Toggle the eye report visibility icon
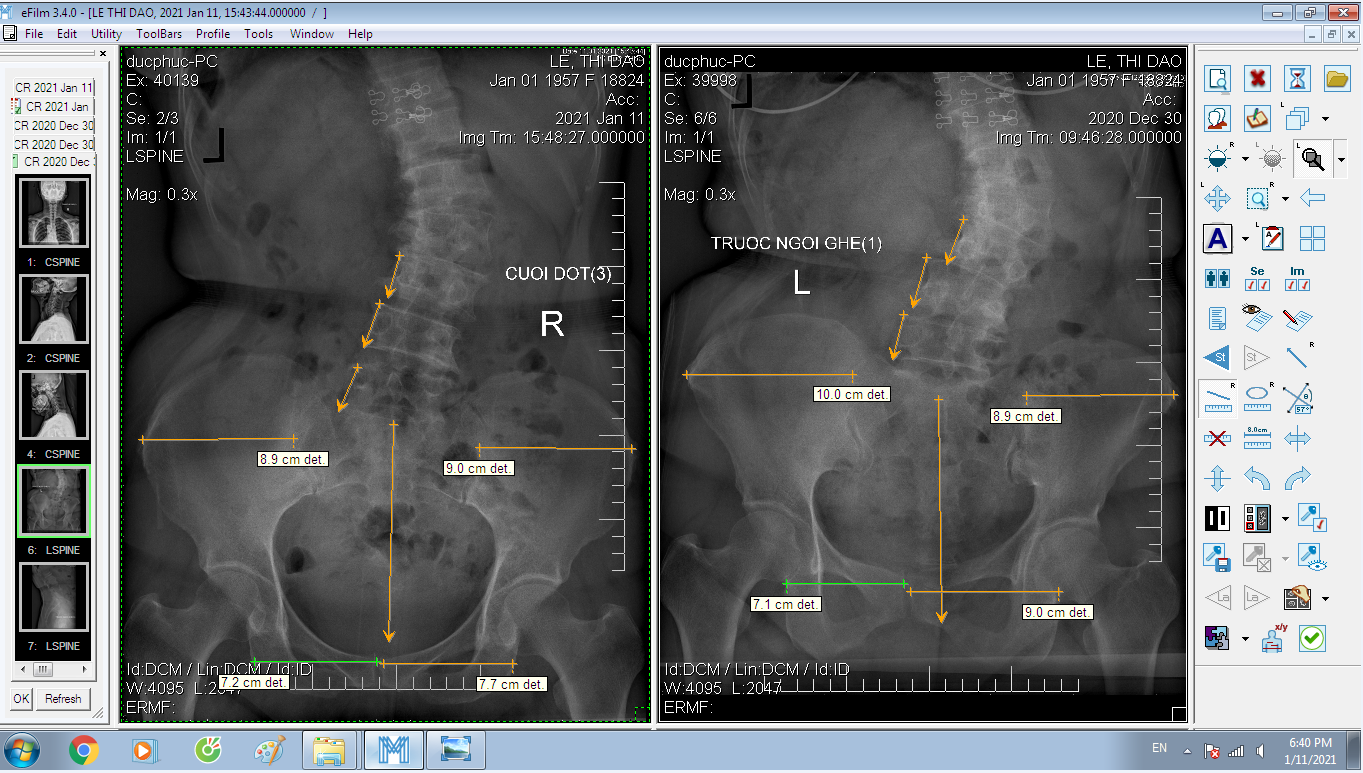This screenshot has height=773, width=1363. (x=1257, y=318)
